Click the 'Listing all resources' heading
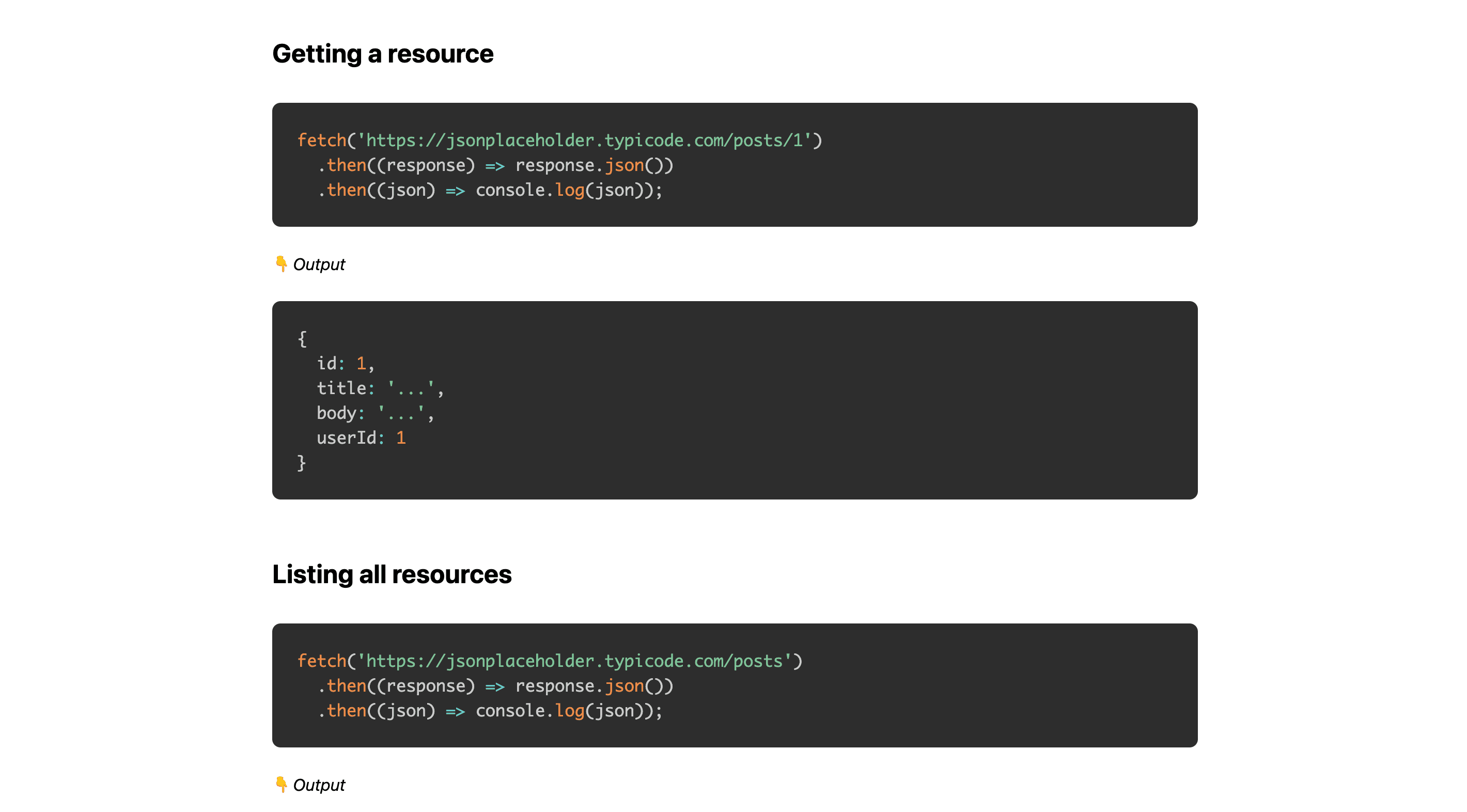The height and width of the screenshot is (812, 1467). click(392, 574)
